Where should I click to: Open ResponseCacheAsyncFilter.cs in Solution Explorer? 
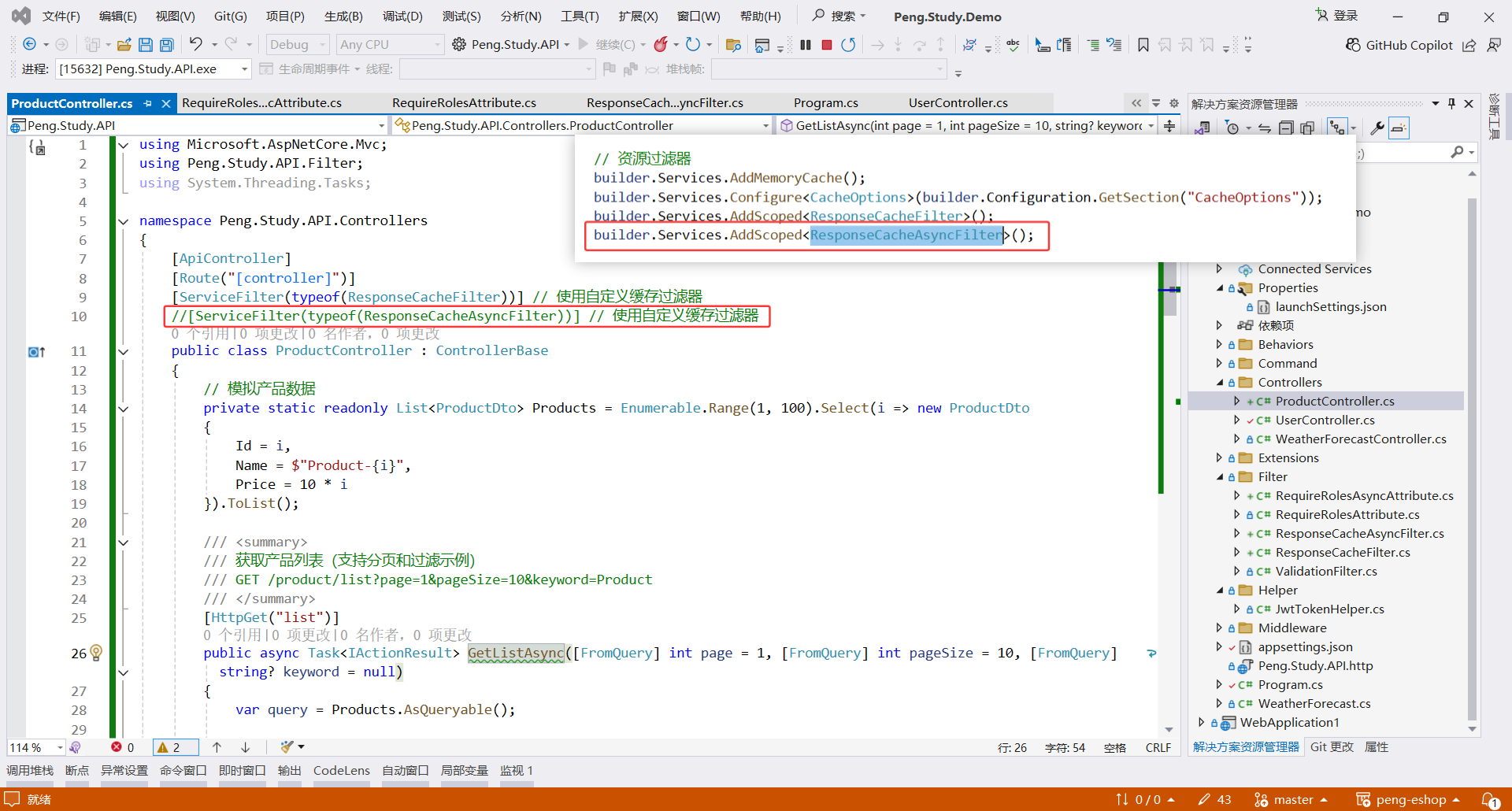pos(1359,533)
